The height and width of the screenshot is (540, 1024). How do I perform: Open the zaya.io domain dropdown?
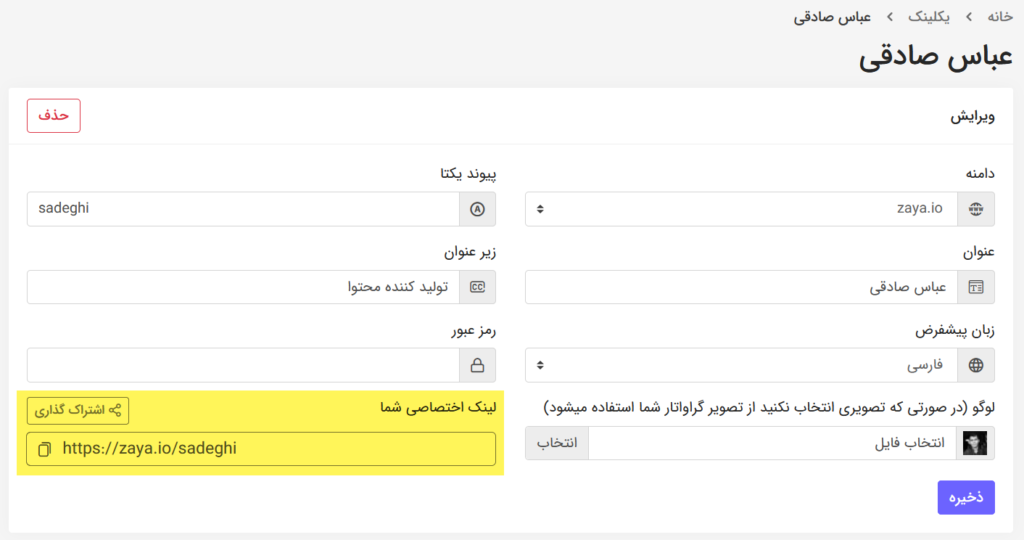[741, 209]
